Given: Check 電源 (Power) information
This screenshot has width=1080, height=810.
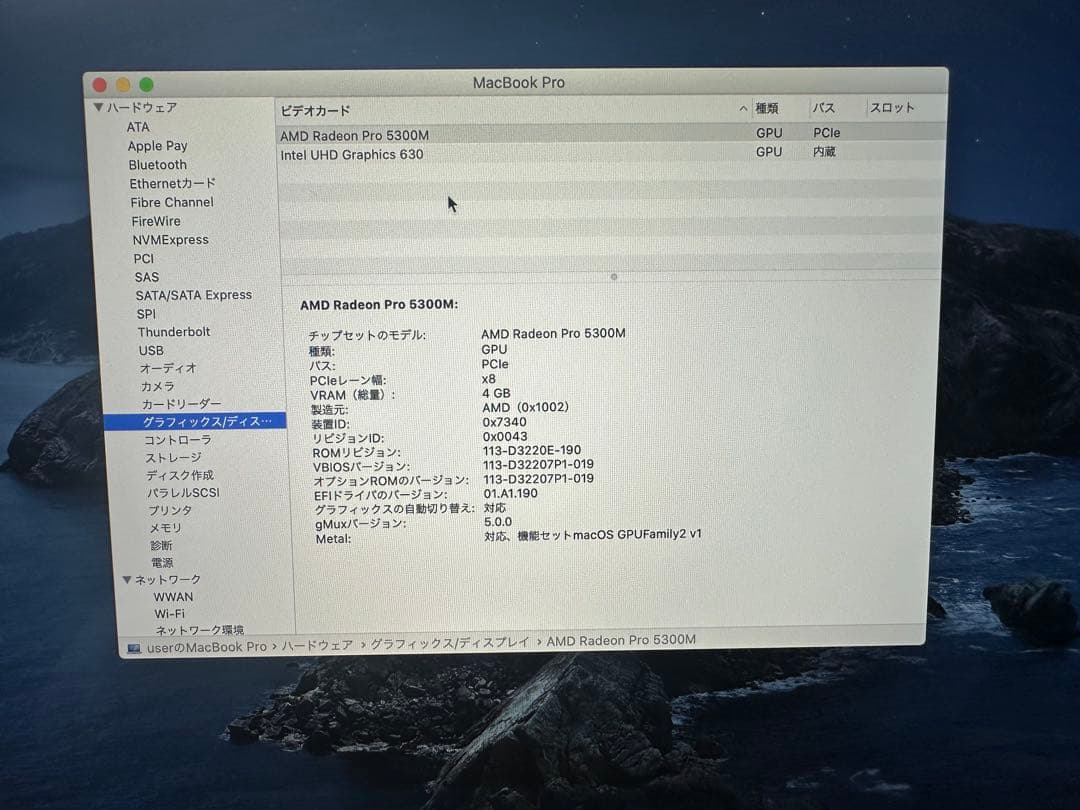Looking at the screenshot, I should [x=161, y=562].
